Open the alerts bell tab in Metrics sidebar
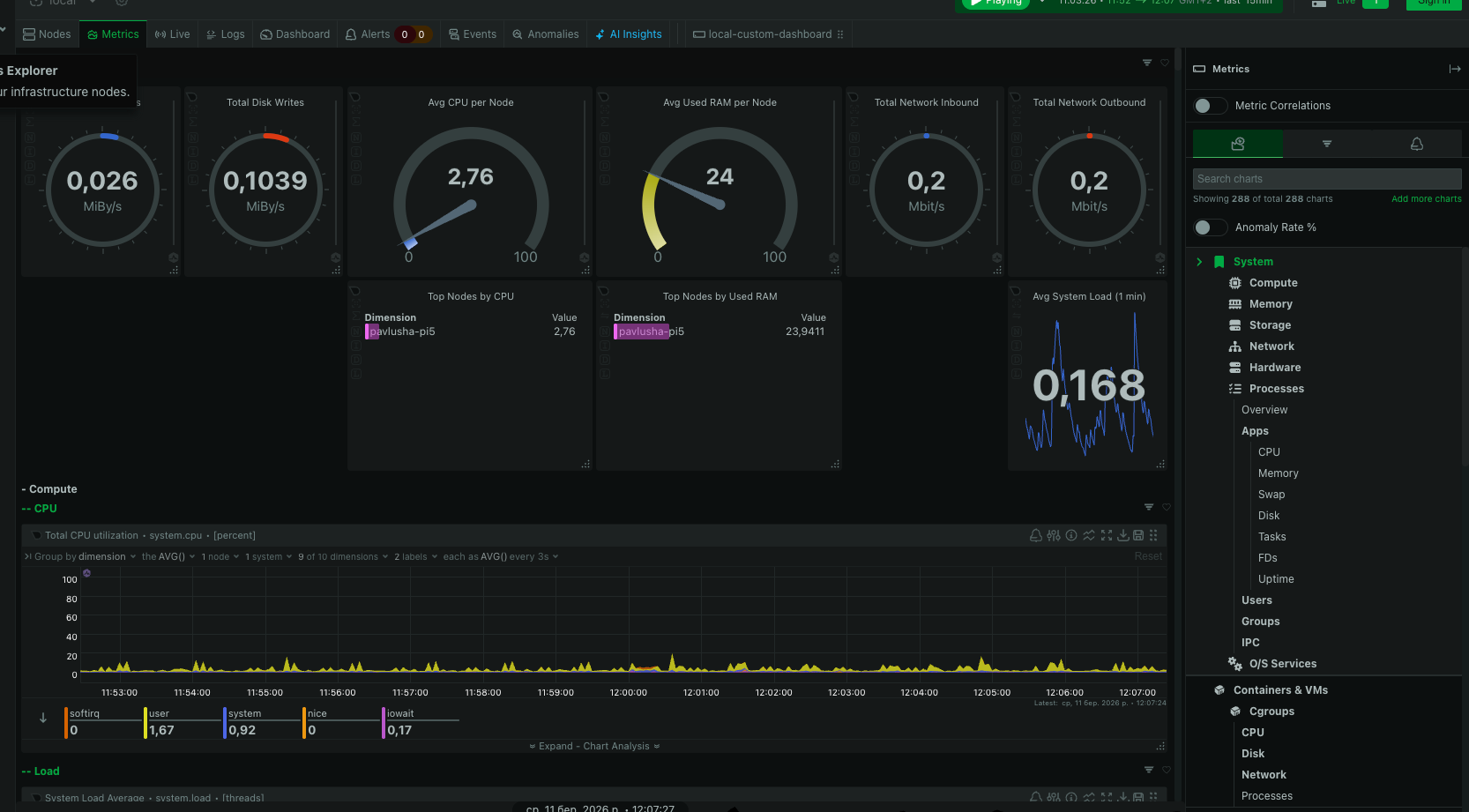The height and width of the screenshot is (812, 1469). [x=1416, y=144]
